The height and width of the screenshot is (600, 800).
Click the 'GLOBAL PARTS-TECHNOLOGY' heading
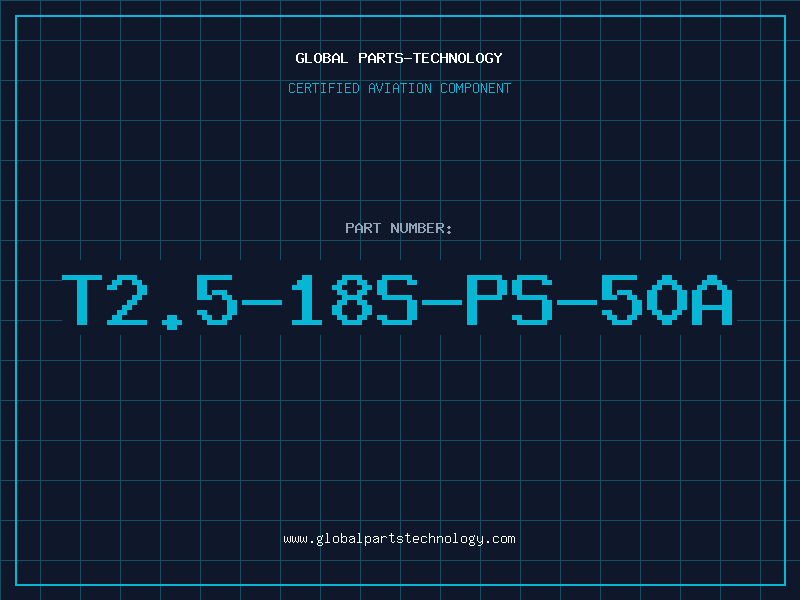click(x=399, y=58)
